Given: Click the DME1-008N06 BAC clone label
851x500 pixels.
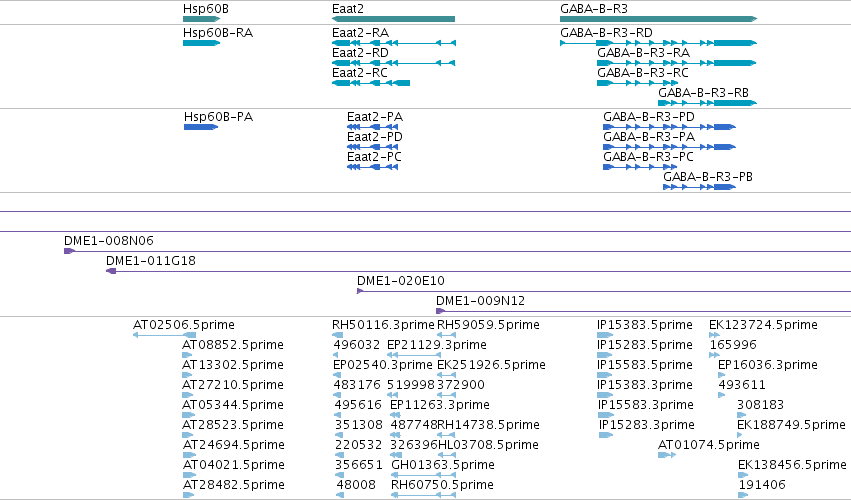Looking at the screenshot, I should click(109, 240).
